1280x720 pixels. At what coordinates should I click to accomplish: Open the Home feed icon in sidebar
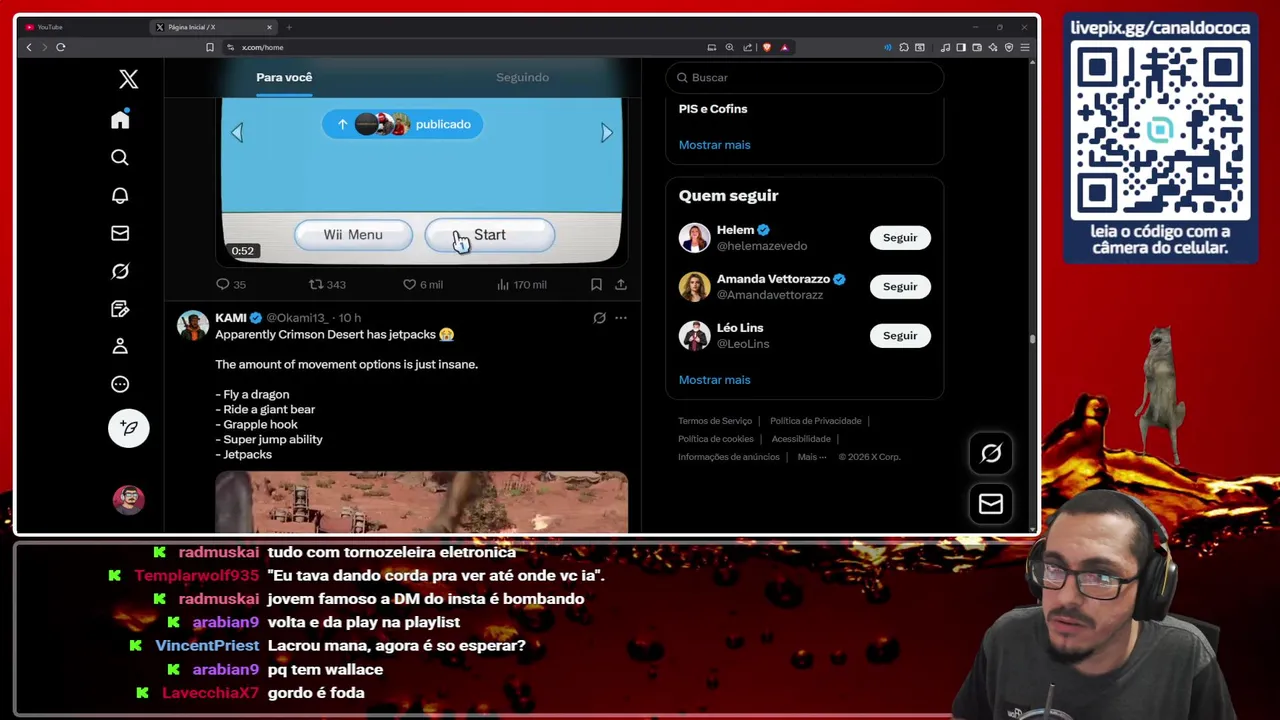coord(120,120)
